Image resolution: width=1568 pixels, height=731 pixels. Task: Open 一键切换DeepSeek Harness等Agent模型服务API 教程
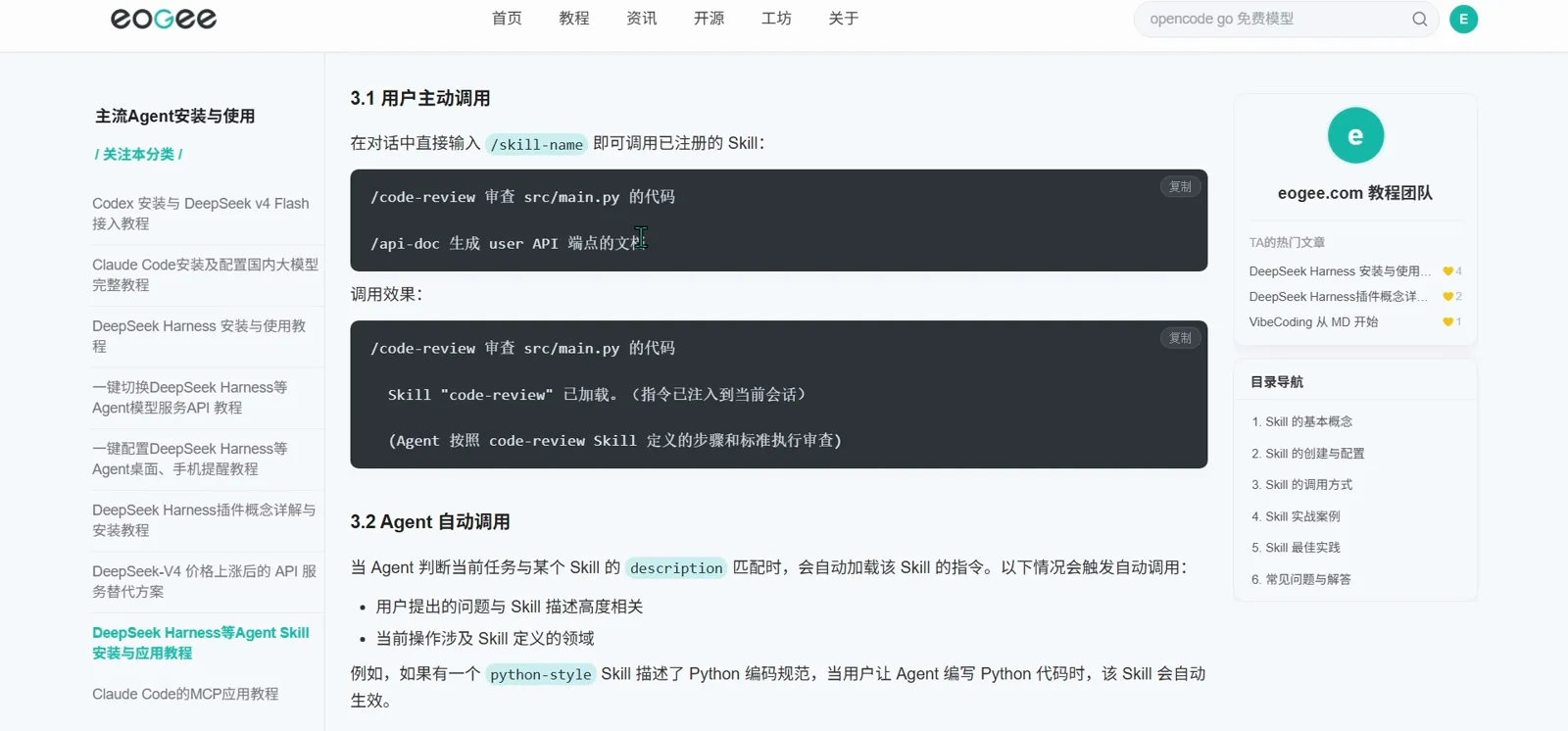pos(190,397)
